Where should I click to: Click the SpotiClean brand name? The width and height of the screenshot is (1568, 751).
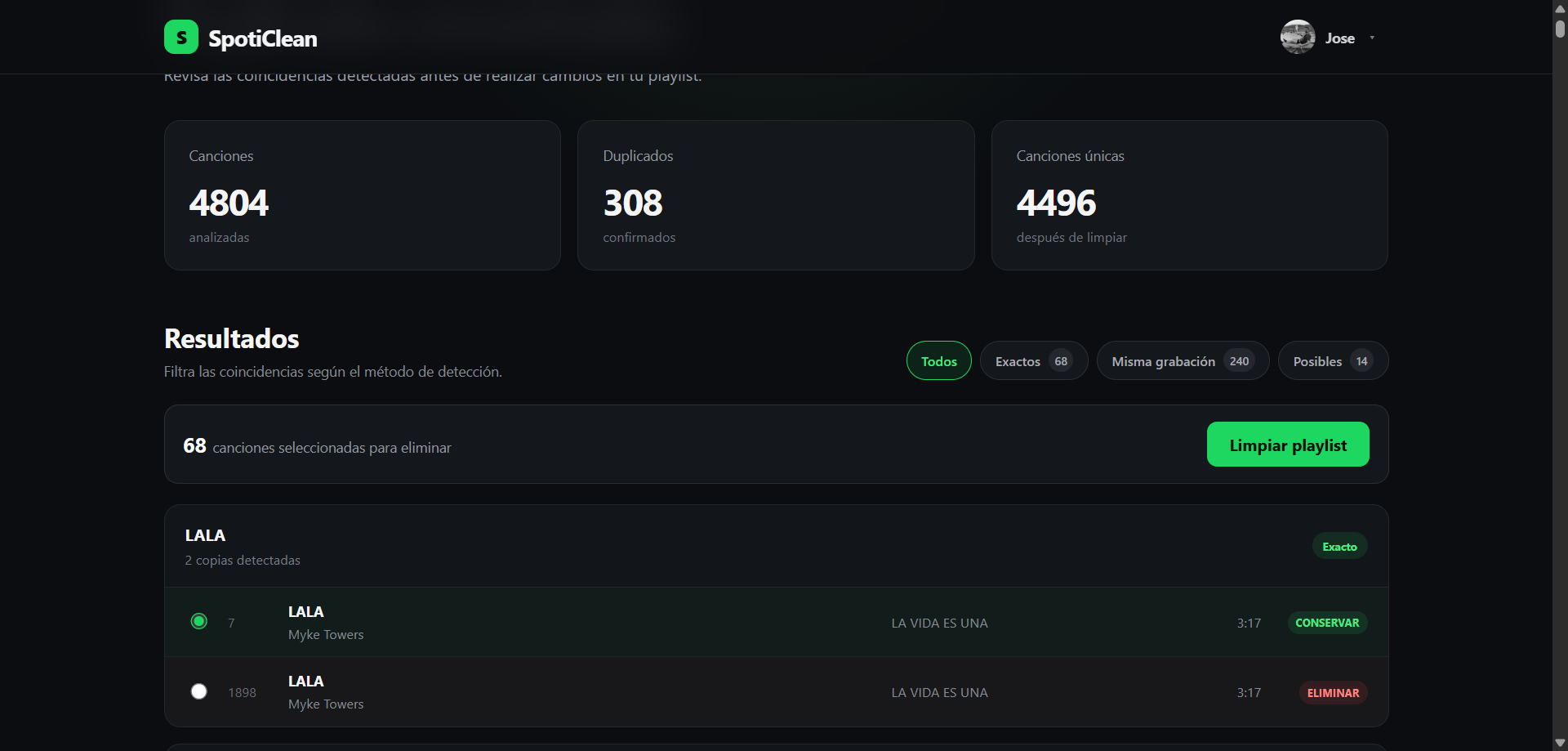[x=263, y=38]
